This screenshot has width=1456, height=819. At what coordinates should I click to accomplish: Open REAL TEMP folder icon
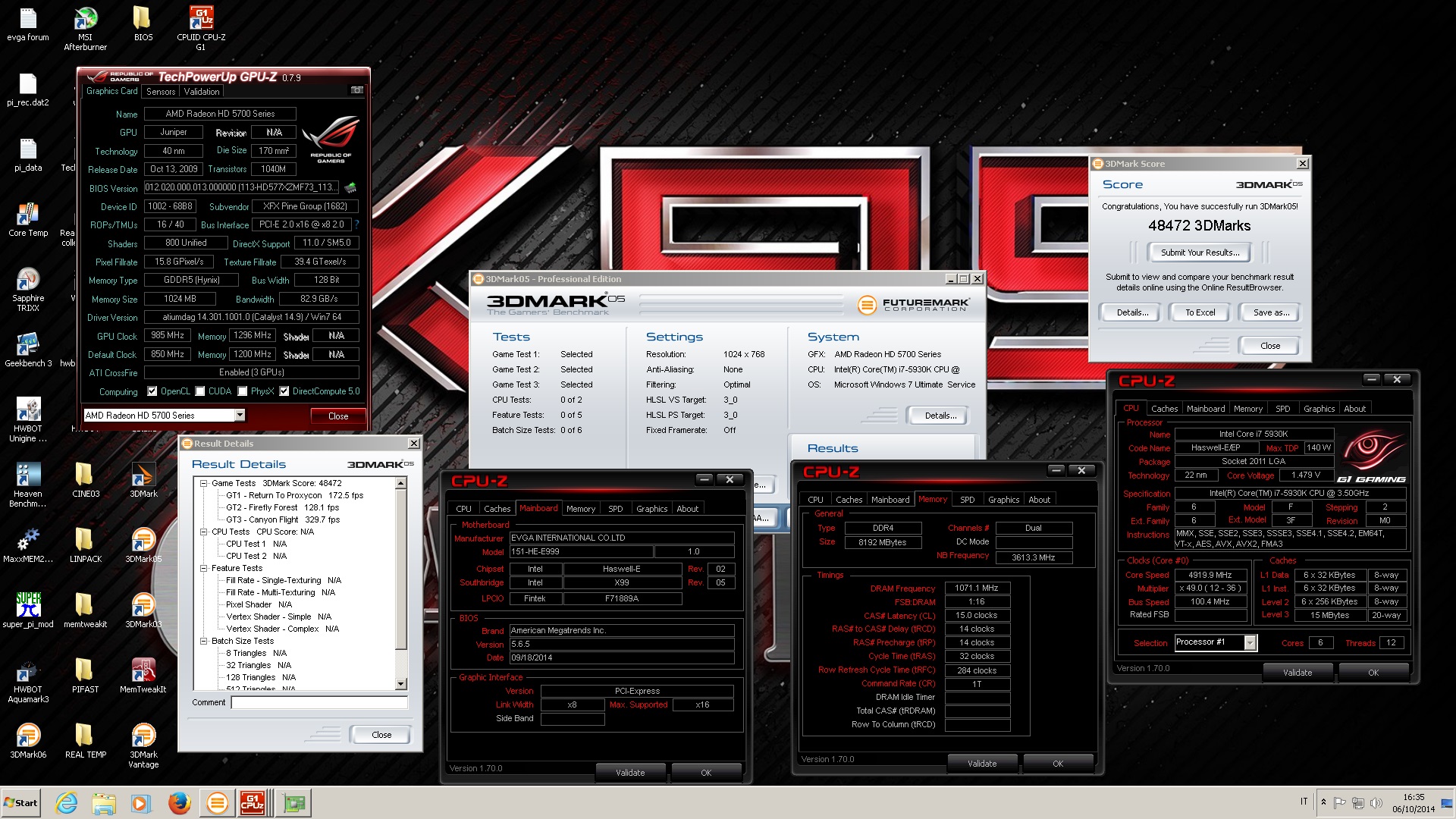(x=85, y=742)
